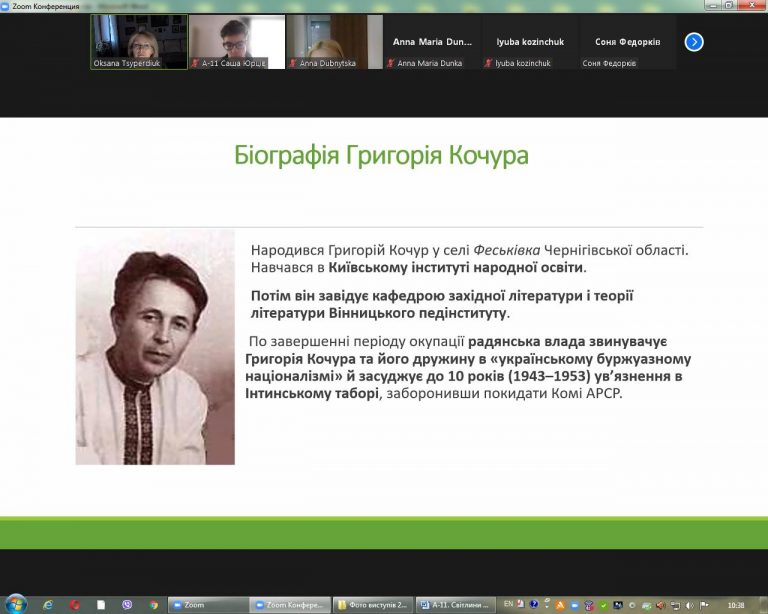Open the А-11 Світлини Word document
This screenshot has width=768, height=614.
pyautogui.click(x=456, y=605)
